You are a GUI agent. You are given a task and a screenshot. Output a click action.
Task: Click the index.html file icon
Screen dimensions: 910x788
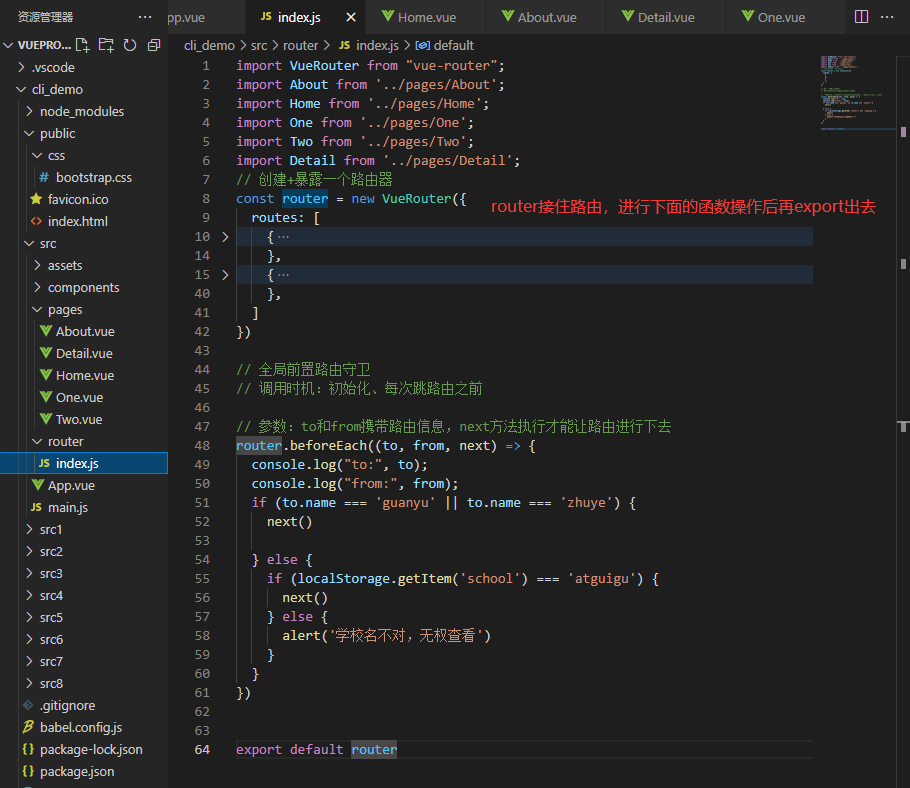(36, 221)
